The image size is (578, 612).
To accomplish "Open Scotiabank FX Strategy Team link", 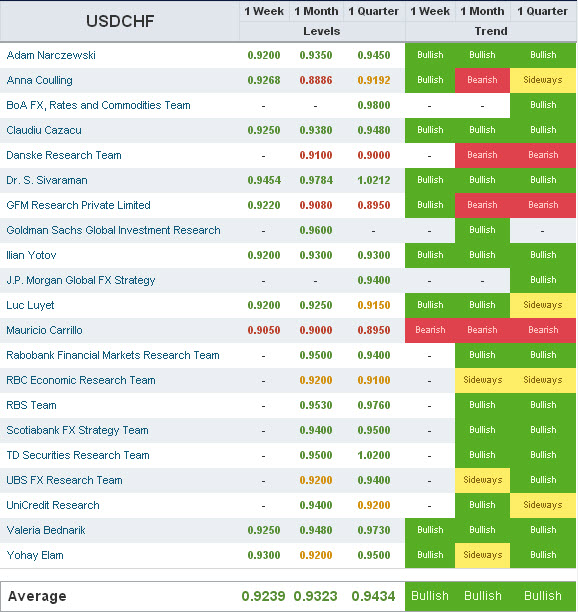I will coord(77,430).
